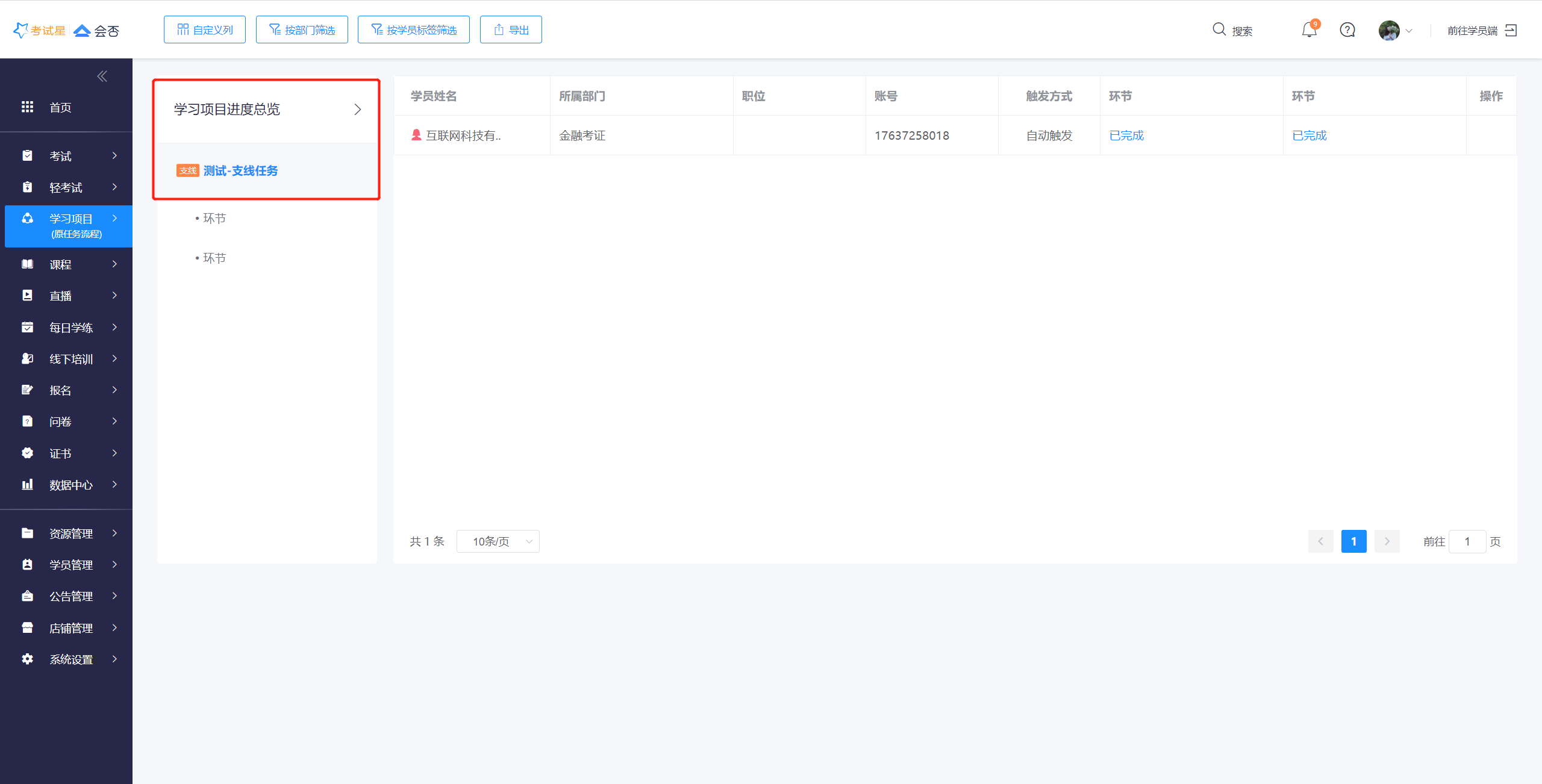Open the help question mark icon

pos(1347,30)
